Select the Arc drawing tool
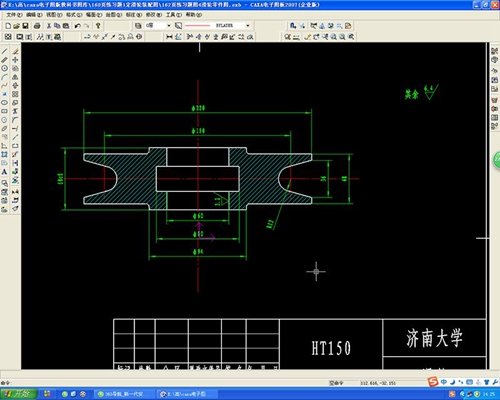The height and width of the screenshot is (400, 500). pyautogui.click(x=5, y=77)
